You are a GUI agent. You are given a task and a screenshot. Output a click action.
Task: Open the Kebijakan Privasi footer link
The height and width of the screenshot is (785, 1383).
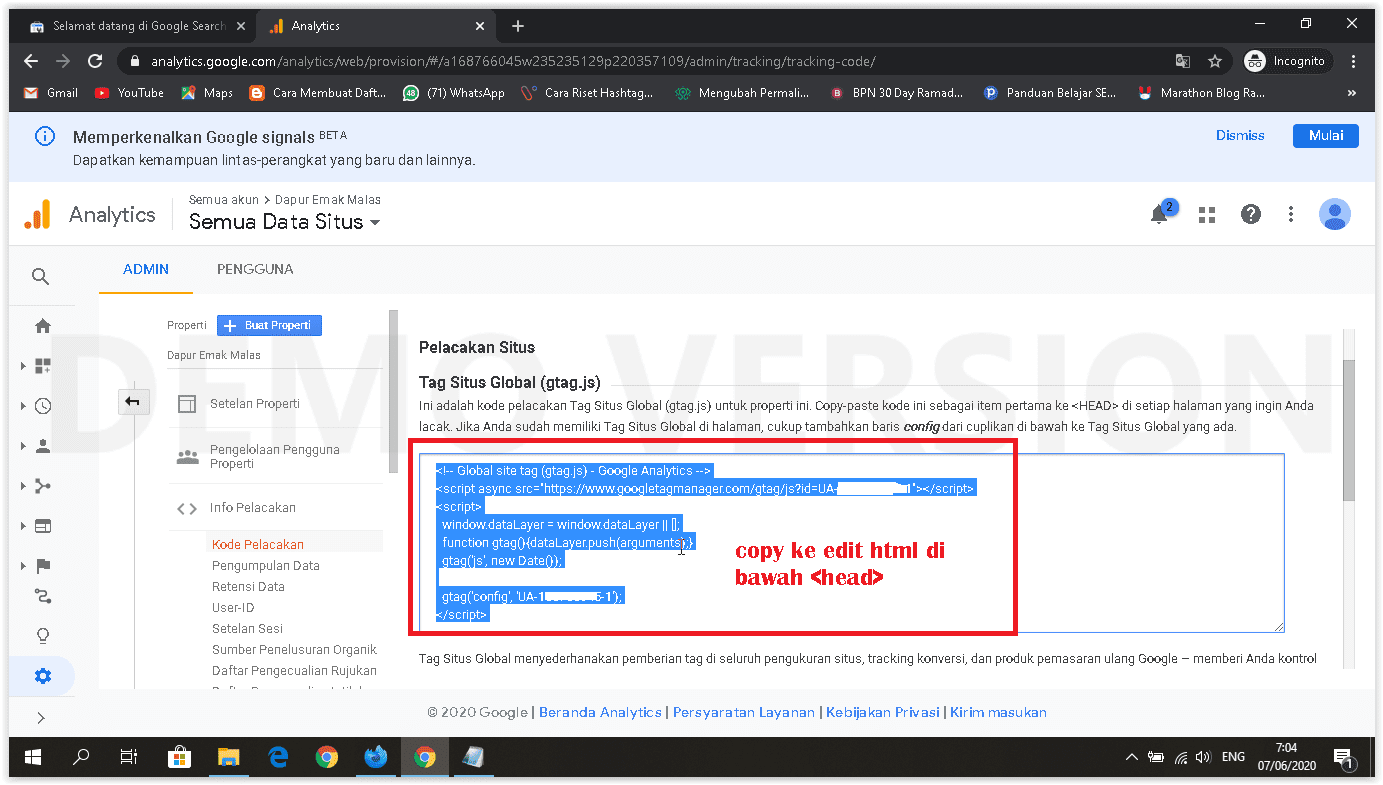883,712
